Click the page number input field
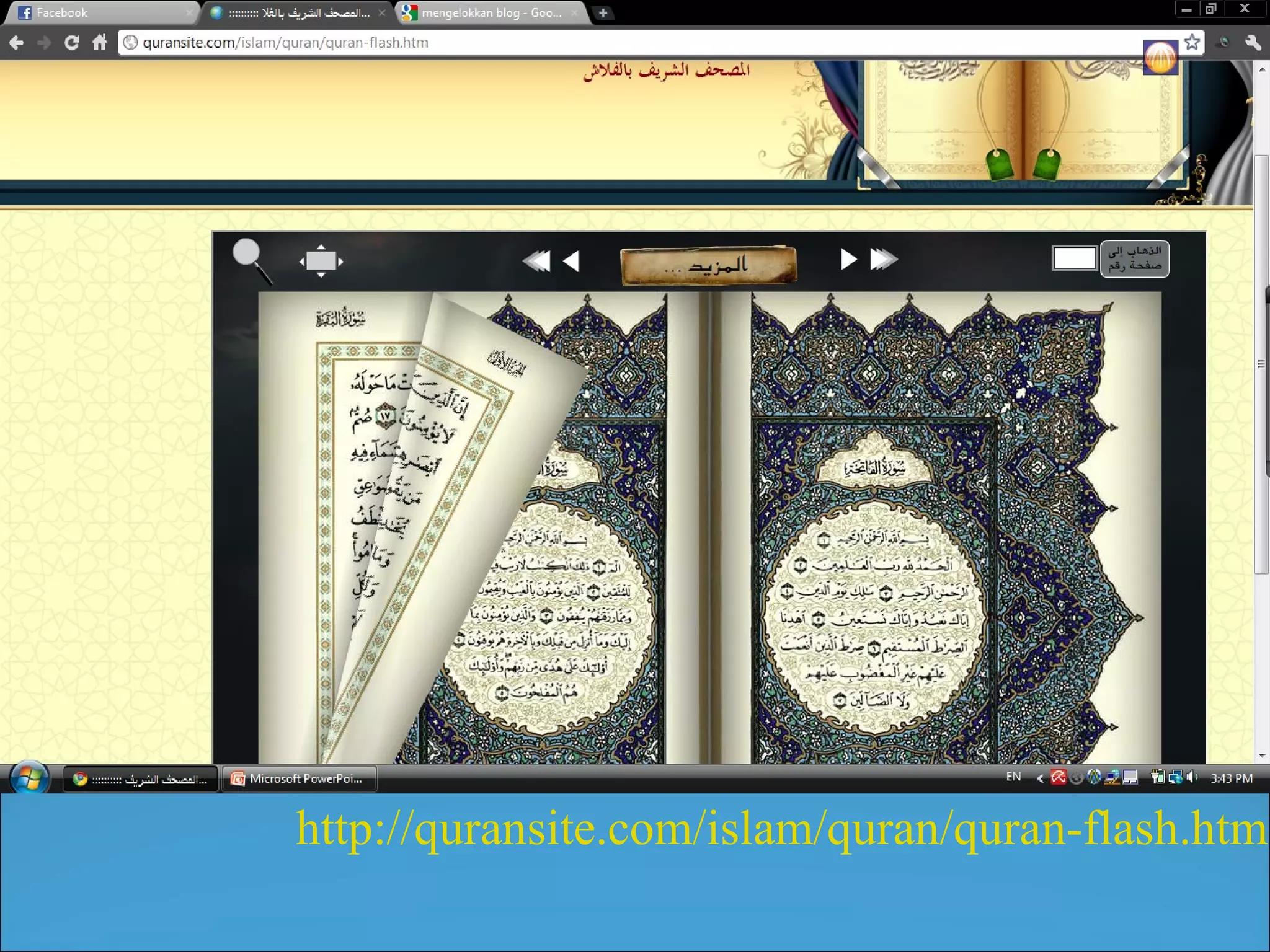This screenshot has width=1270, height=952. pos(1075,258)
